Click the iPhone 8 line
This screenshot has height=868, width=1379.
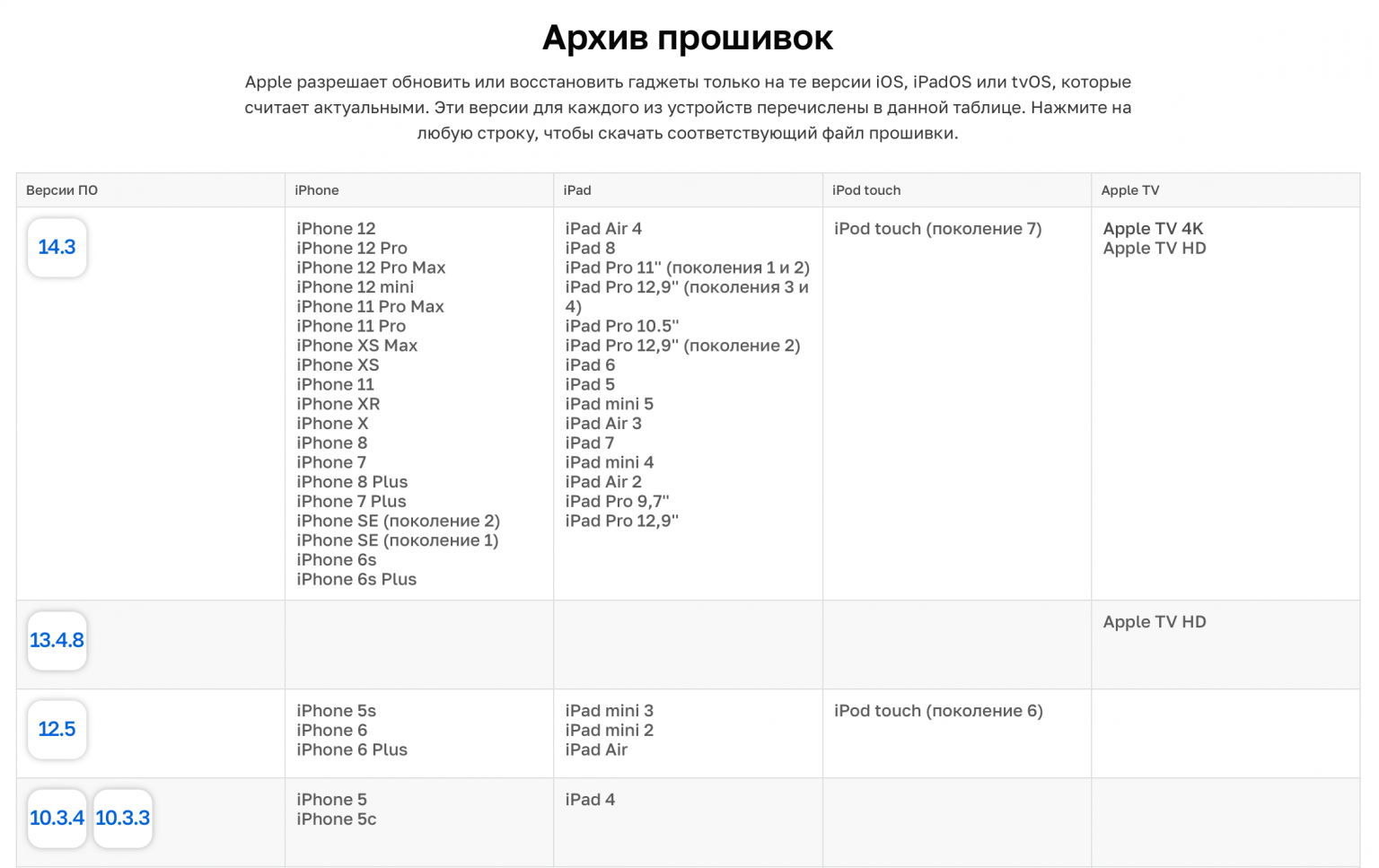pyautogui.click(x=332, y=443)
